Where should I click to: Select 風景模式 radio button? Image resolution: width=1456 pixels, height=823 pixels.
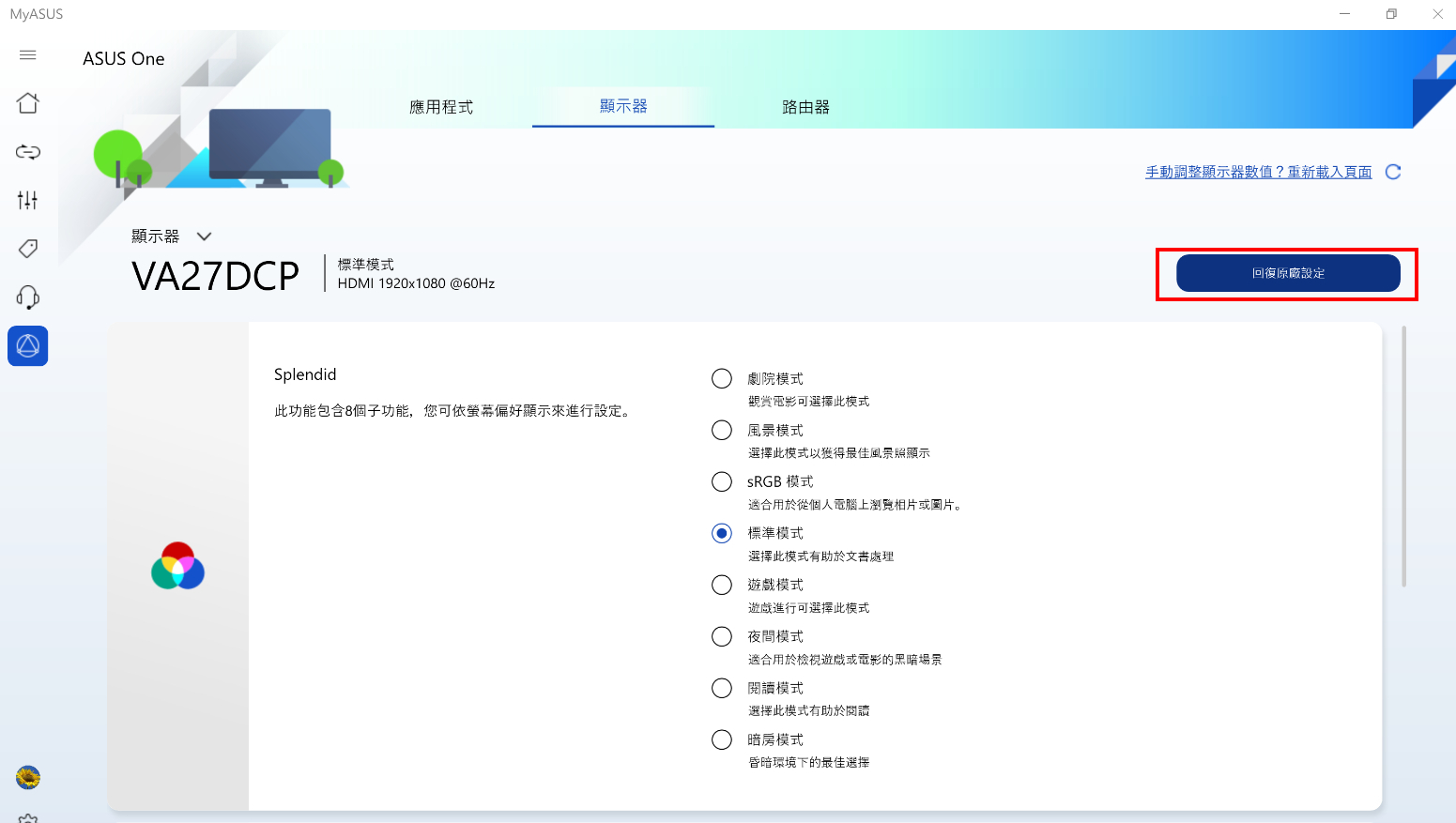(x=722, y=431)
